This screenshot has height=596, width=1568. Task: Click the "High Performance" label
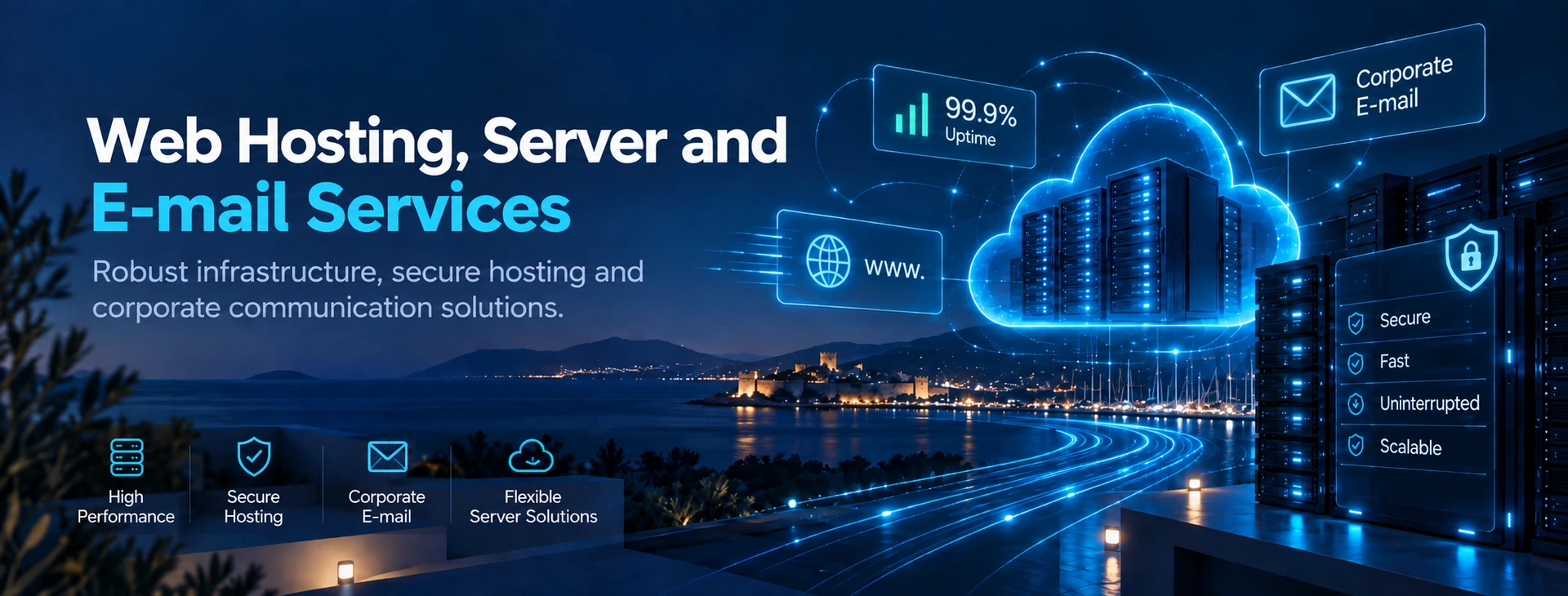pos(126,506)
